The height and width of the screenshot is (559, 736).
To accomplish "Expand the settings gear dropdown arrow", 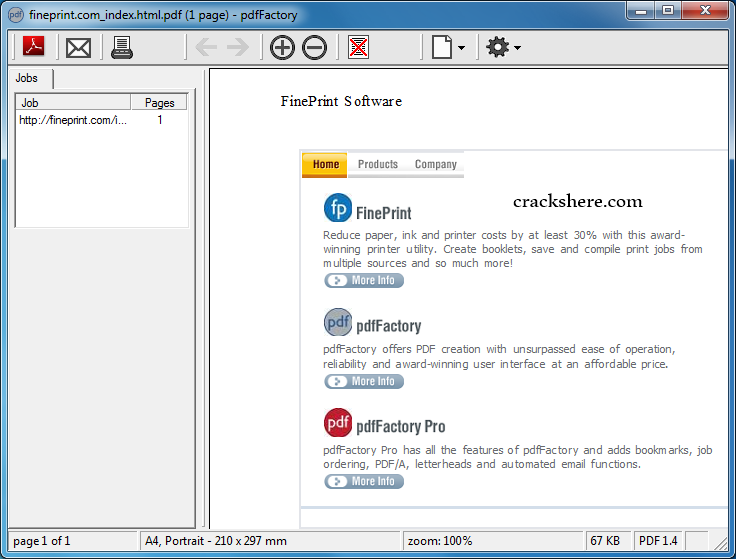I will (517, 48).
